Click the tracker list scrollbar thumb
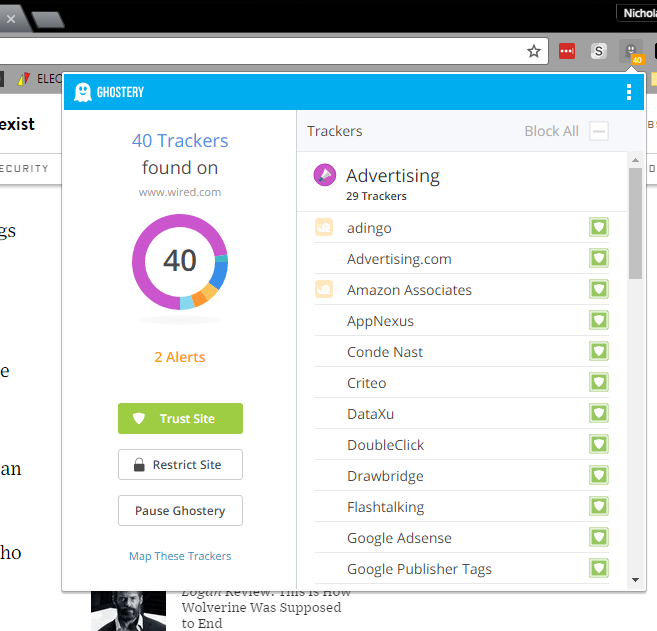 tap(635, 223)
